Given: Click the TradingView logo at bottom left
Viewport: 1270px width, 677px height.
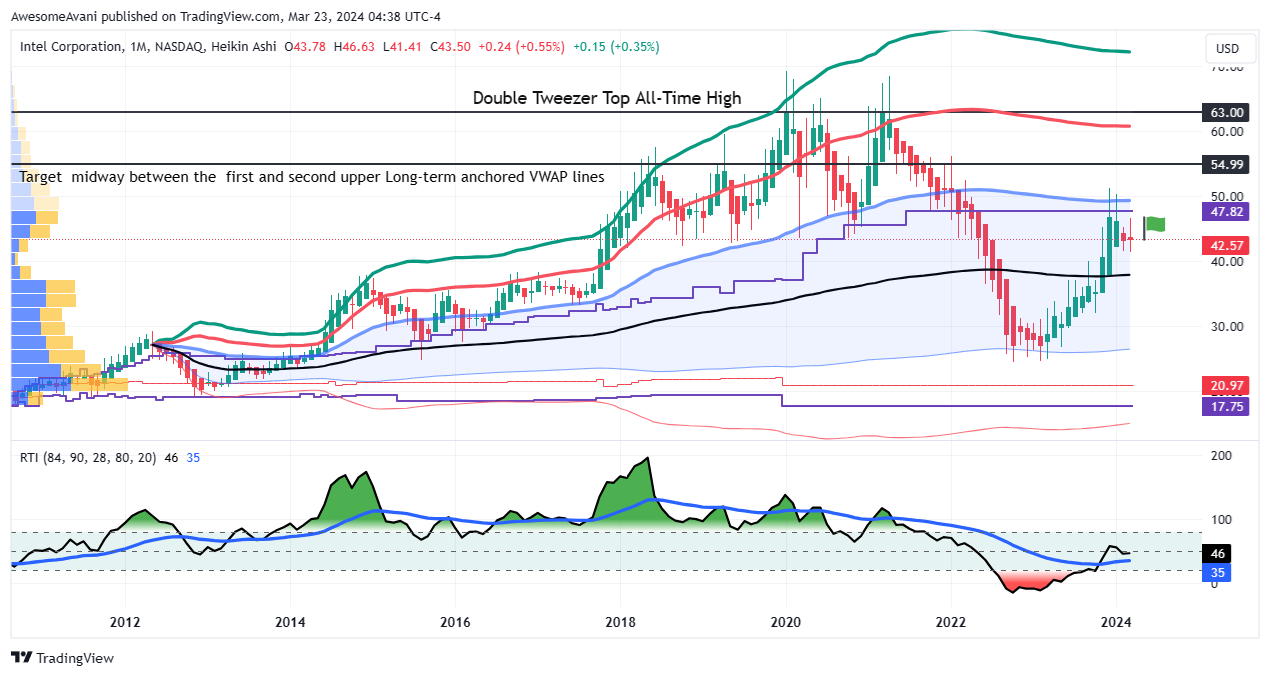Looking at the screenshot, I should coord(62,658).
